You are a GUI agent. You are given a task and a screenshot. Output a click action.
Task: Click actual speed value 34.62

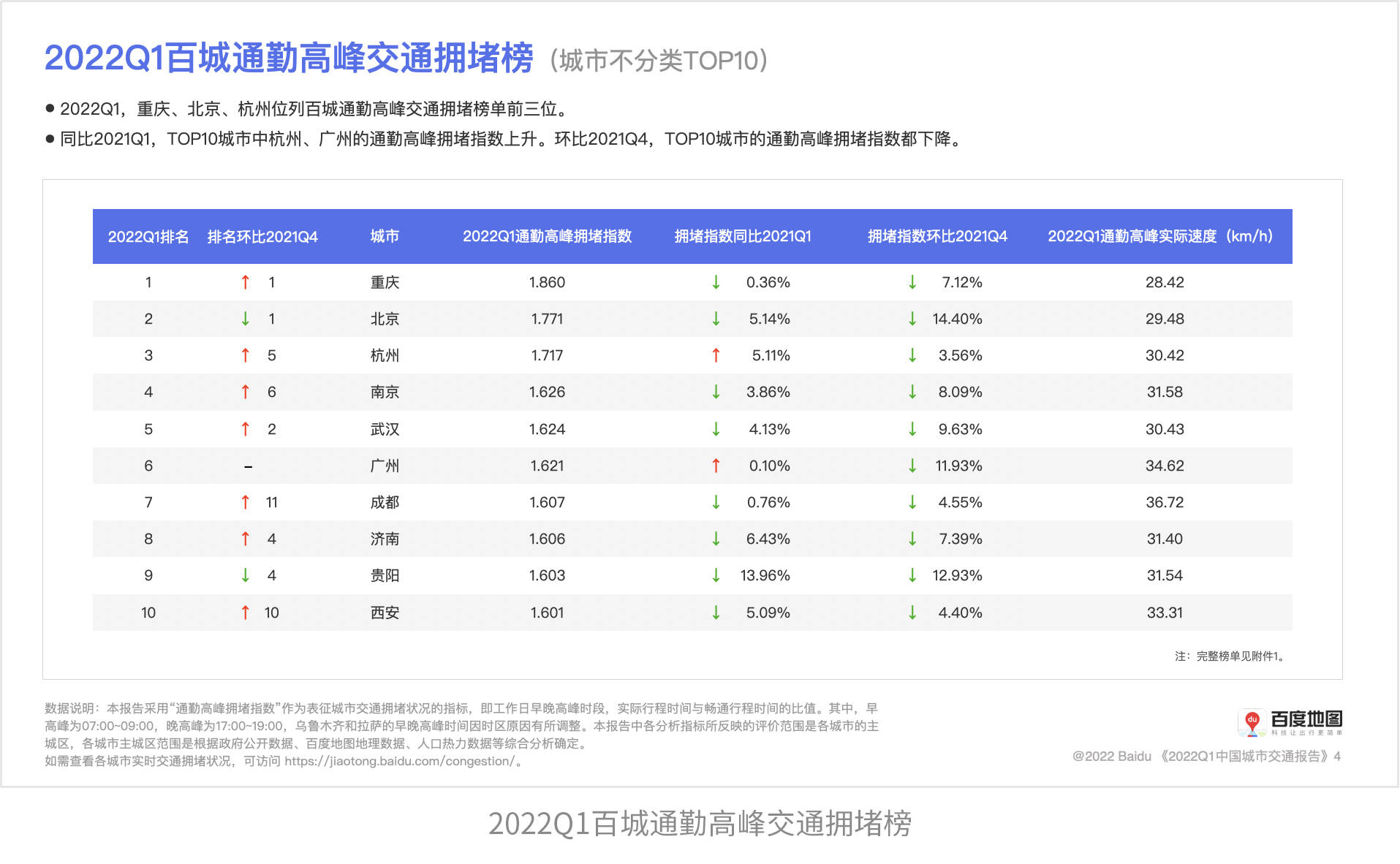coord(1165,466)
